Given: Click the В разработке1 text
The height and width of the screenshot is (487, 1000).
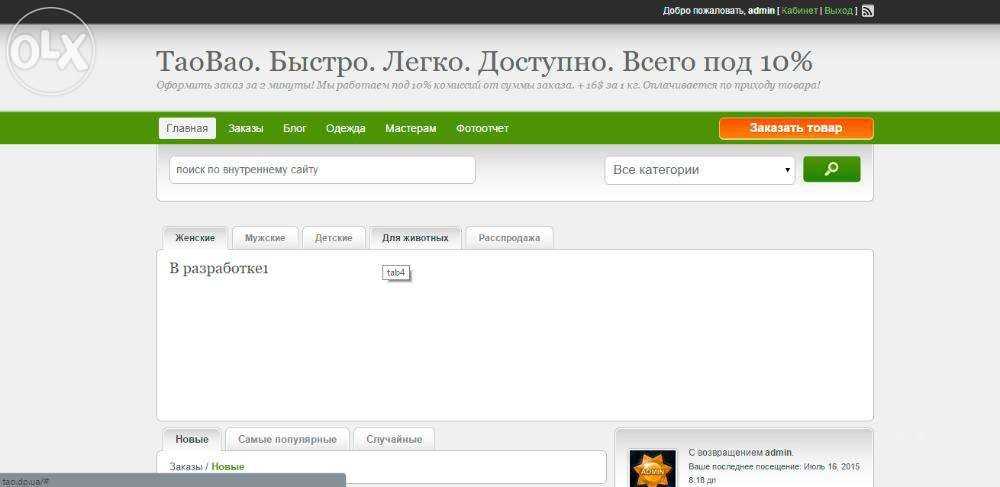Looking at the screenshot, I should 219,269.
